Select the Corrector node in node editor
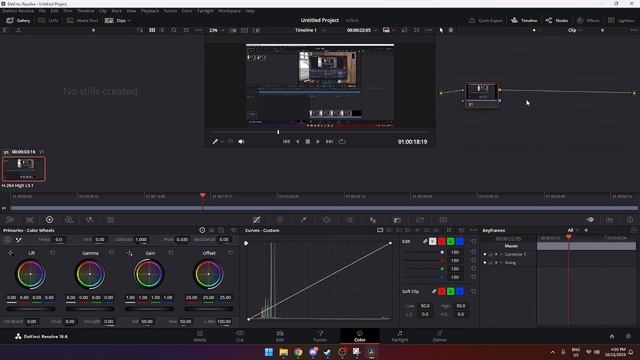The height and width of the screenshot is (360, 640). [482, 95]
